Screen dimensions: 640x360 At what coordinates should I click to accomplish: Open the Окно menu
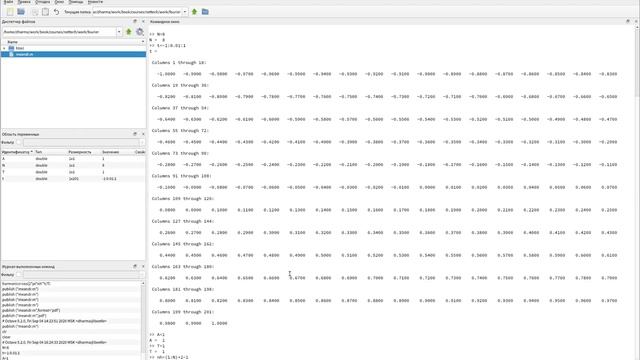pos(59,2)
